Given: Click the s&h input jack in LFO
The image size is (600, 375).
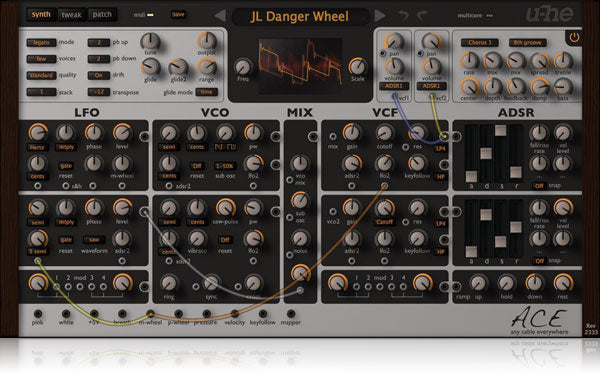Looking at the screenshot, I should (x=66, y=186).
